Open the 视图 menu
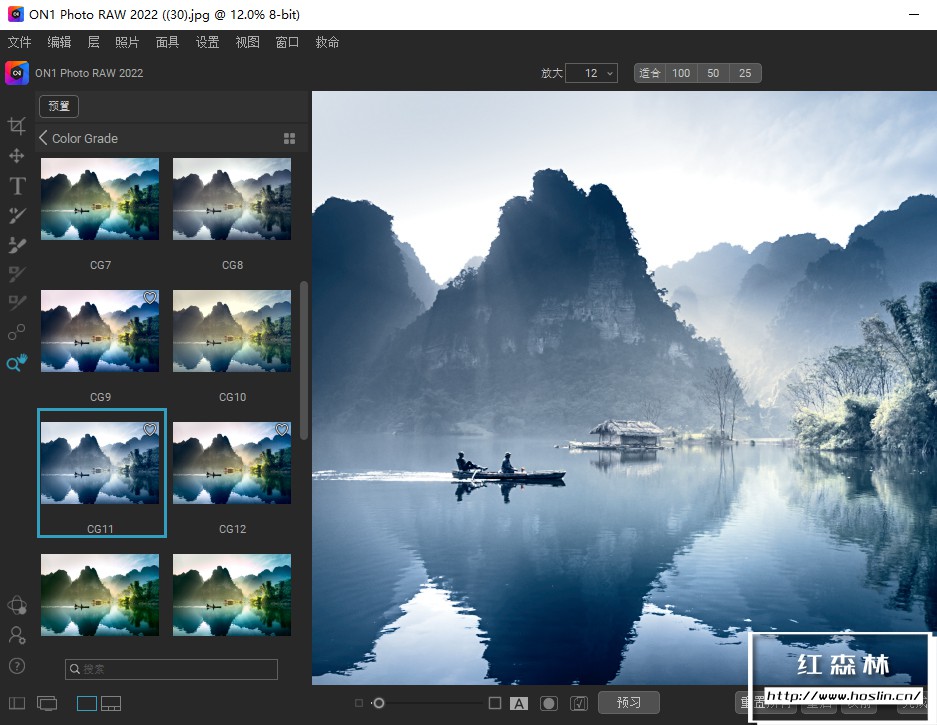This screenshot has height=725, width=937. [x=247, y=42]
